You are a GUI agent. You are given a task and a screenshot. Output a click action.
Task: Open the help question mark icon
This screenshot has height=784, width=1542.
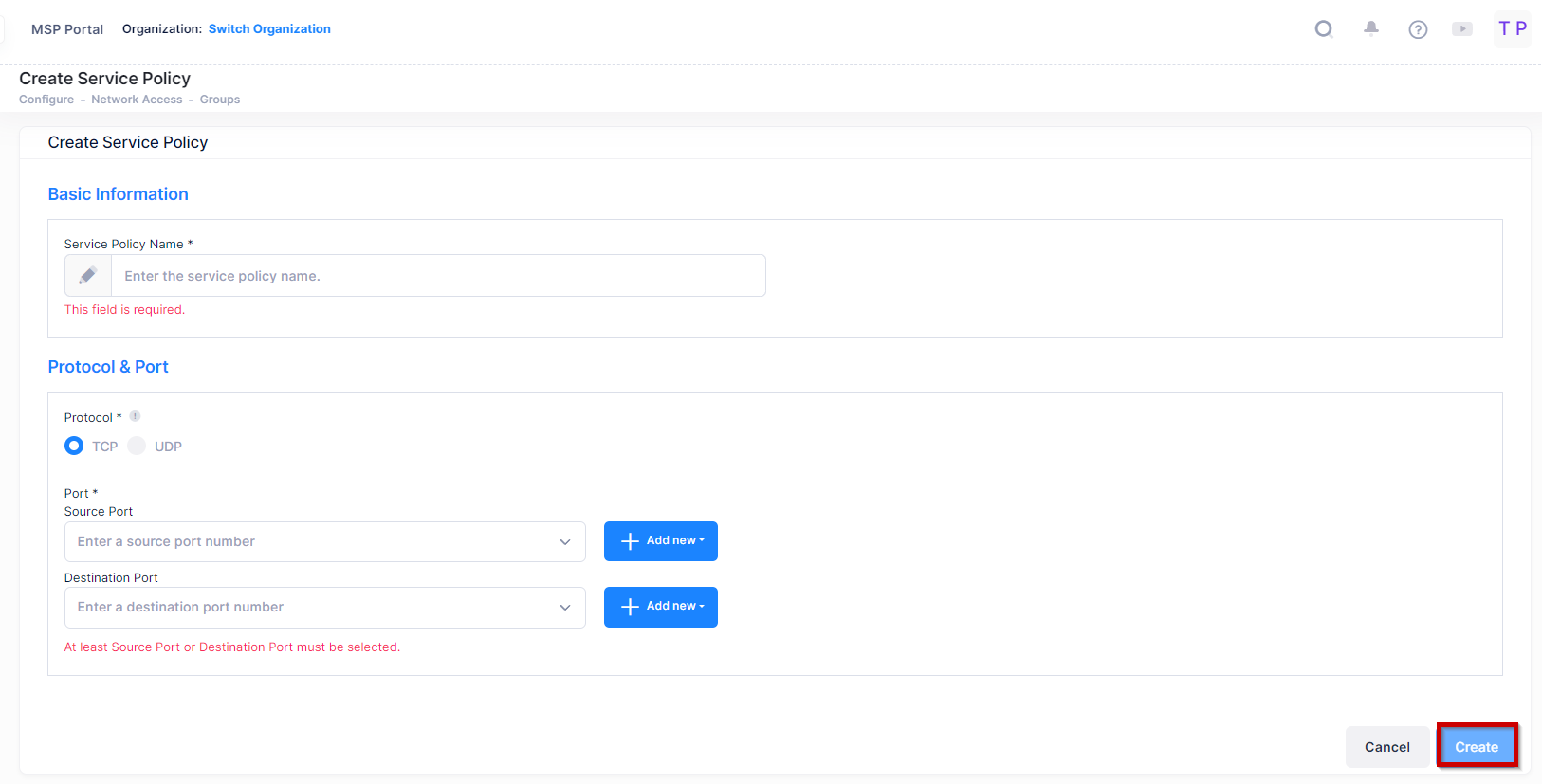(1418, 29)
